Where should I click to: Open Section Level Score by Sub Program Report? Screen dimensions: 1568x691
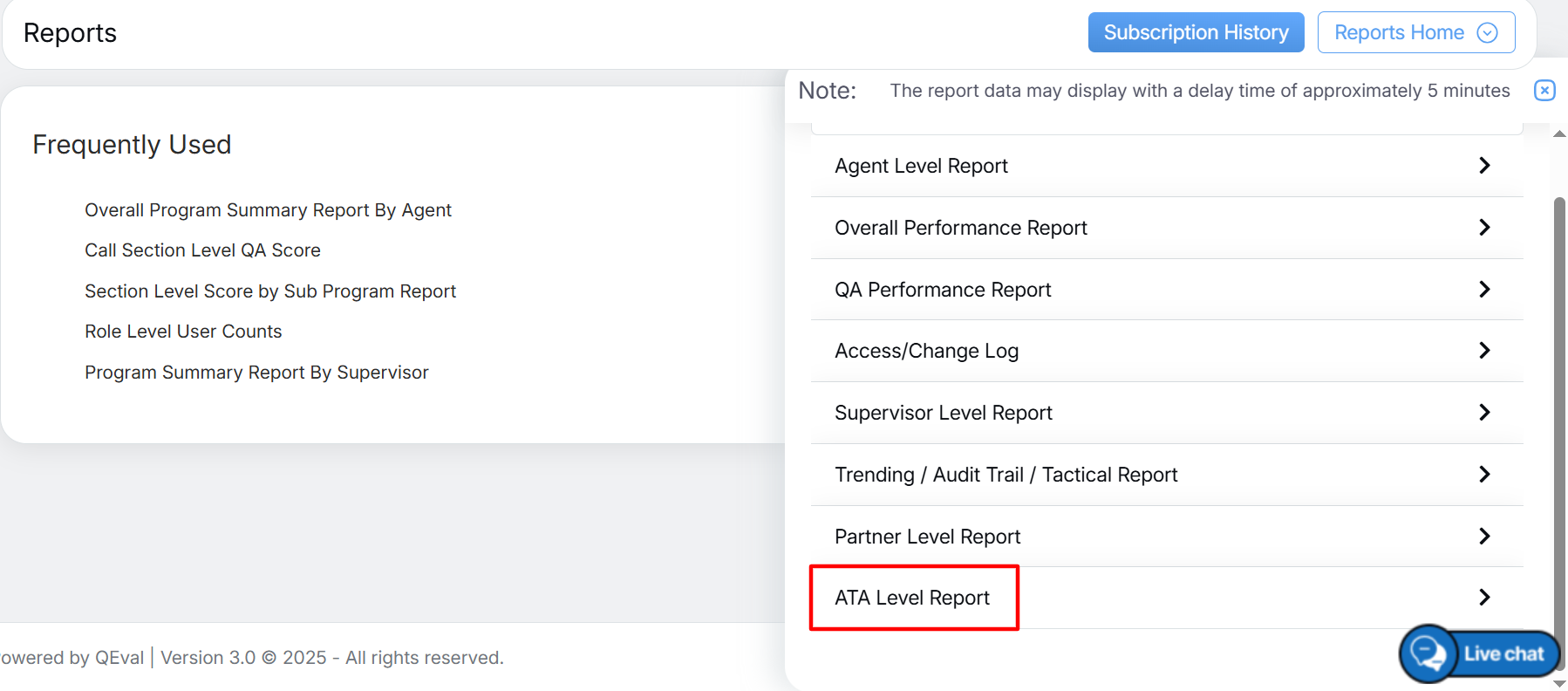coord(270,291)
